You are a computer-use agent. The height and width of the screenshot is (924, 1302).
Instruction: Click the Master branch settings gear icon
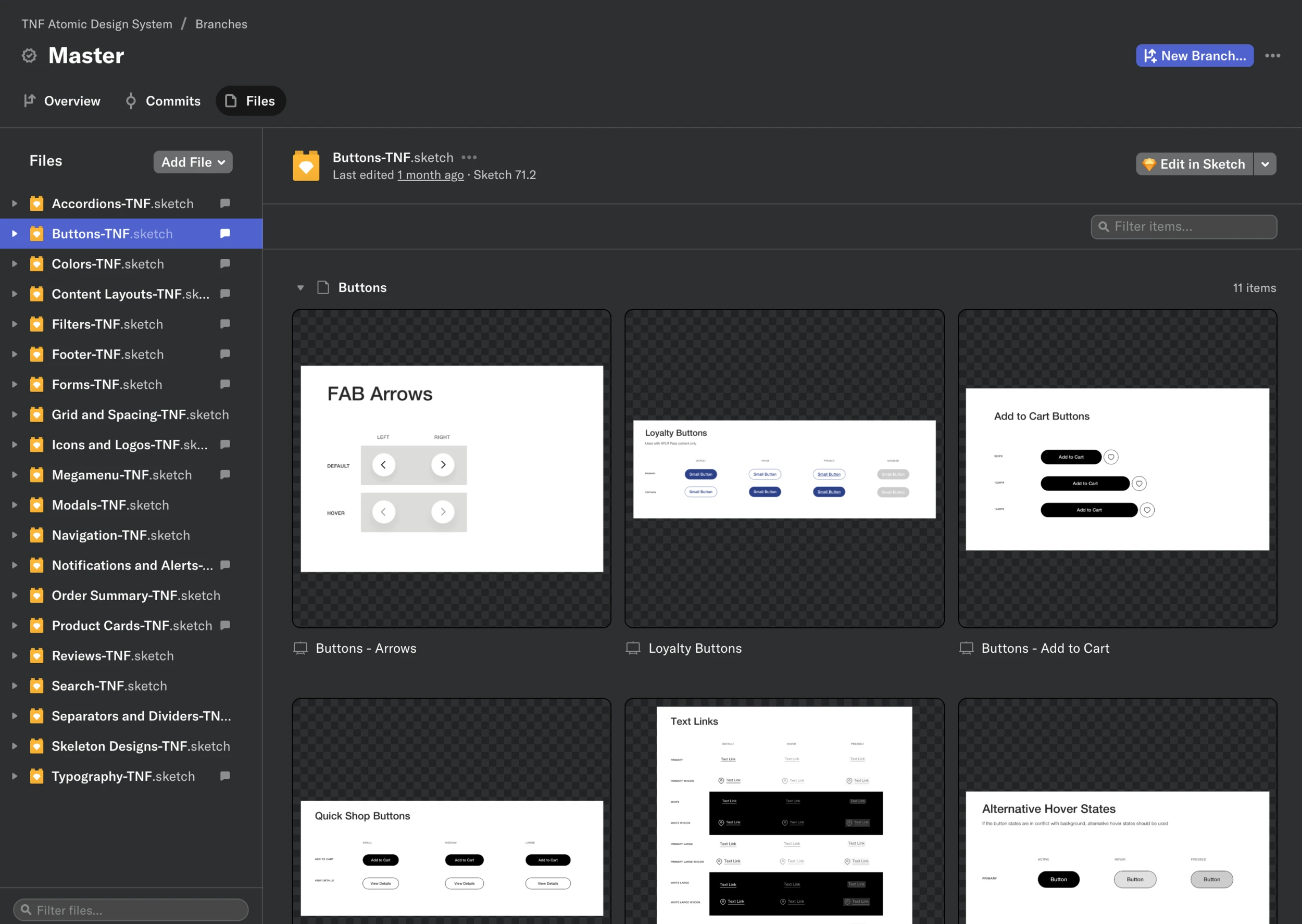29,56
